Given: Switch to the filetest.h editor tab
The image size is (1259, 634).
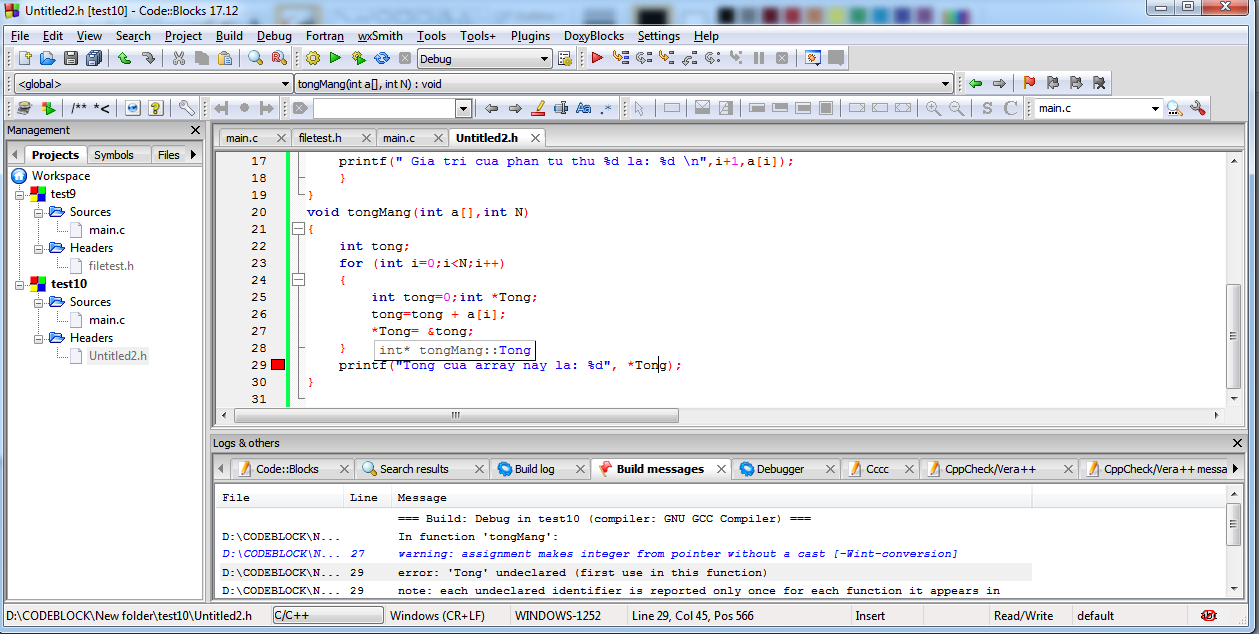Looking at the screenshot, I should pyautogui.click(x=320, y=138).
